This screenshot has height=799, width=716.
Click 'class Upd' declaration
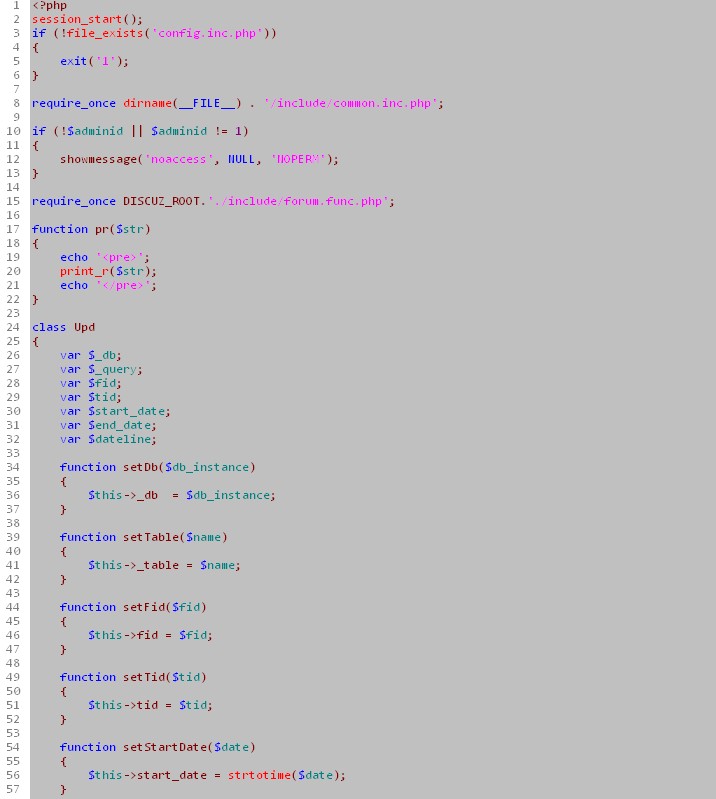click(63, 327)
